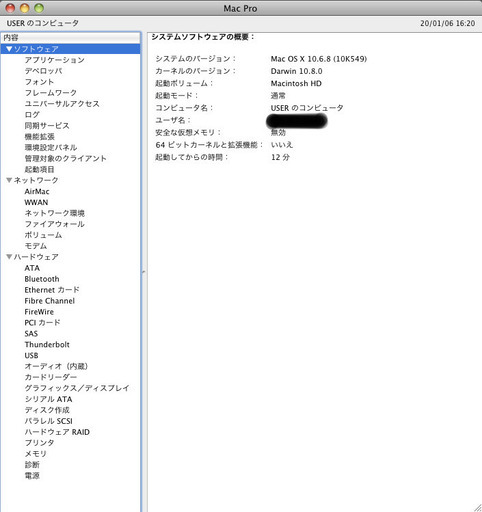Screen dimensions: 482x512
Task: Select モデム in the sidebar
Action: pyautogui.click(x=36, y=246)
